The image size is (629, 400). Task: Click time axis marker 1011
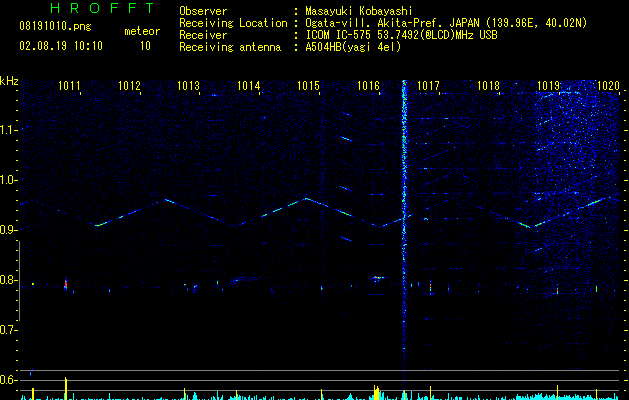click(69, 86)
